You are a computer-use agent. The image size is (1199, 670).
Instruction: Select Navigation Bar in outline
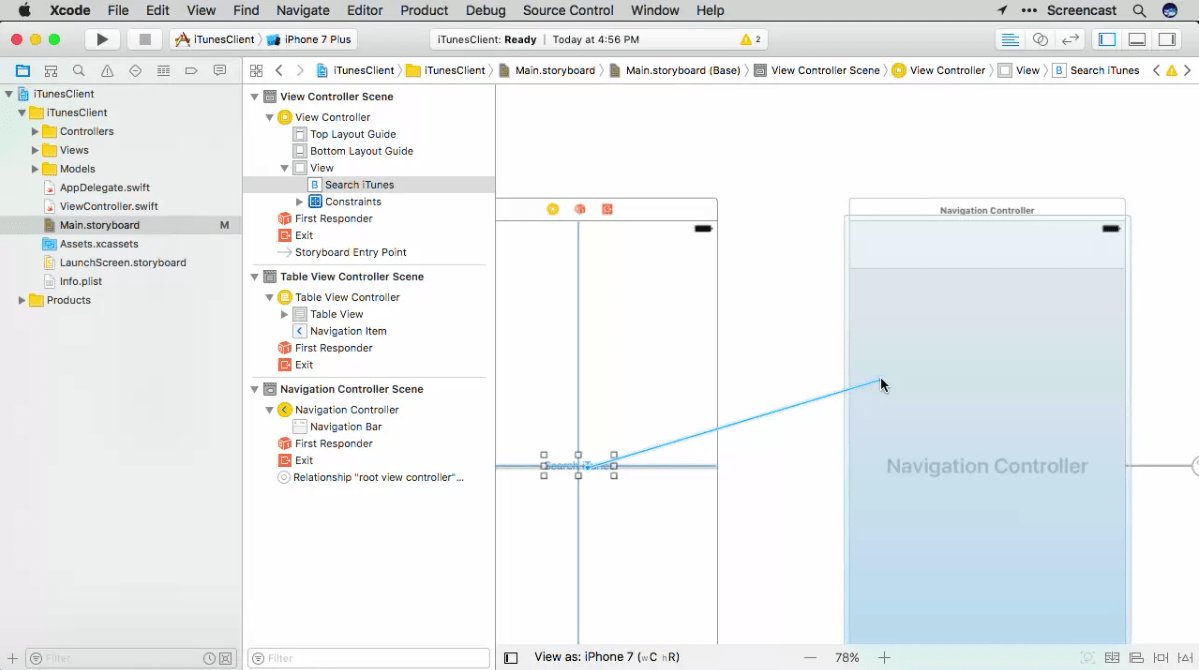click(346, 427)
